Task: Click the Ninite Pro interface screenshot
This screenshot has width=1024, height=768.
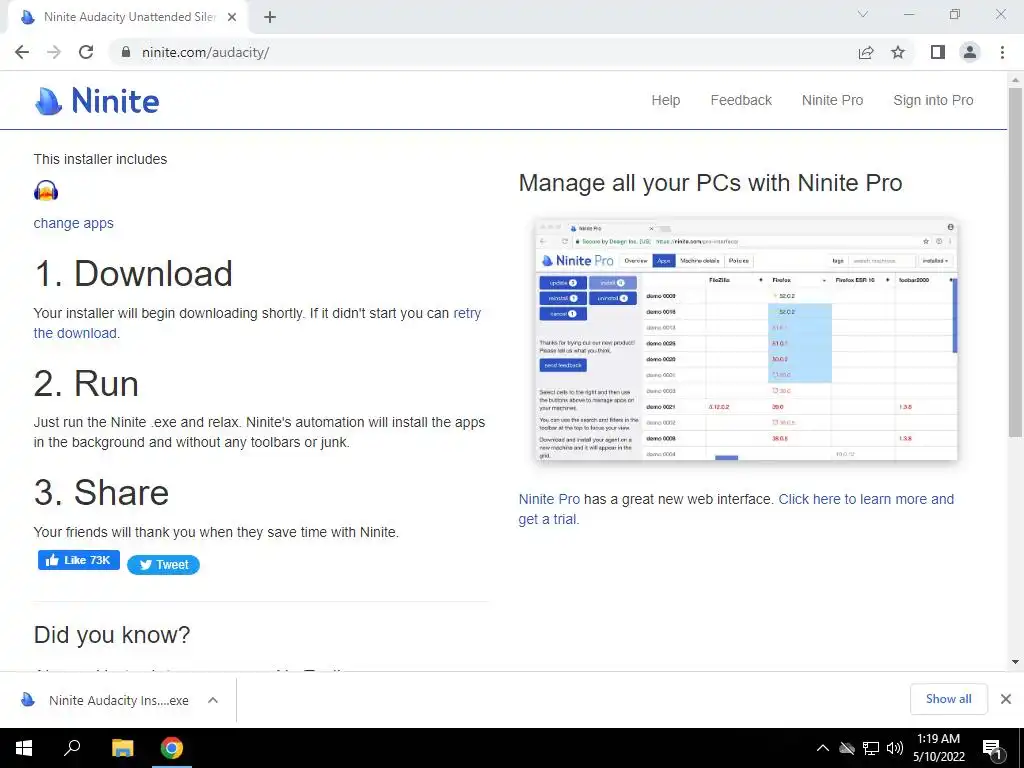Action: tap(746, 340)
